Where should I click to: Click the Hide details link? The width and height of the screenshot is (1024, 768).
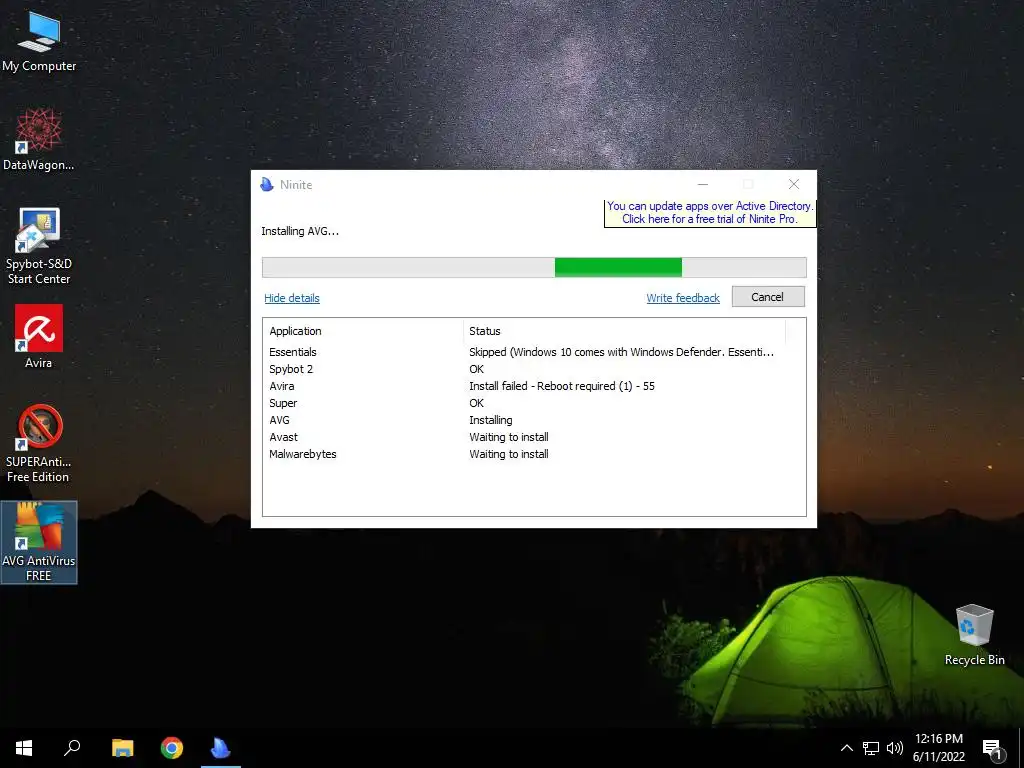click(x=292, y=298)
